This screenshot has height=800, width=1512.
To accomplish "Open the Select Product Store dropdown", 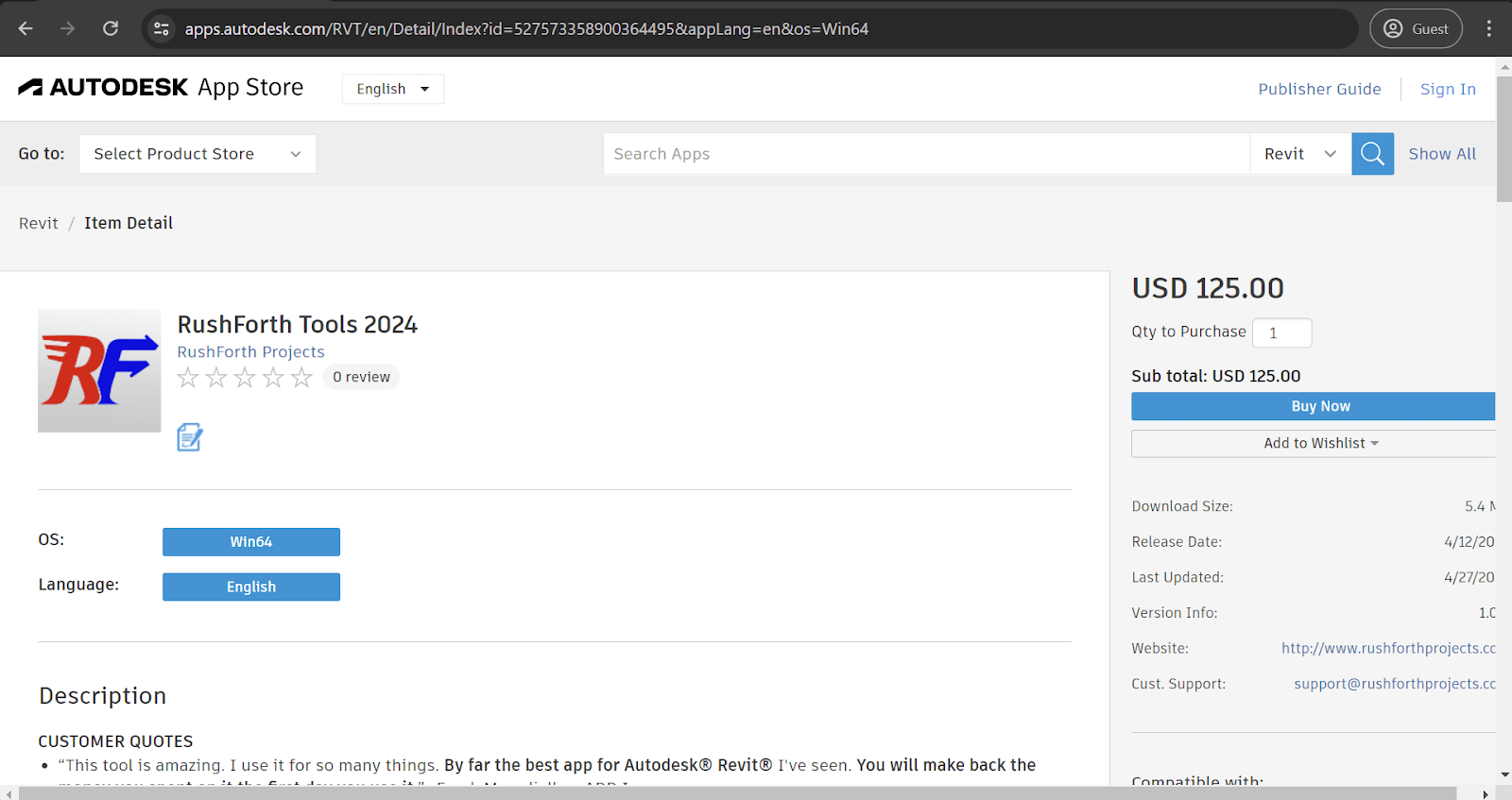I will tap(197, 154).
